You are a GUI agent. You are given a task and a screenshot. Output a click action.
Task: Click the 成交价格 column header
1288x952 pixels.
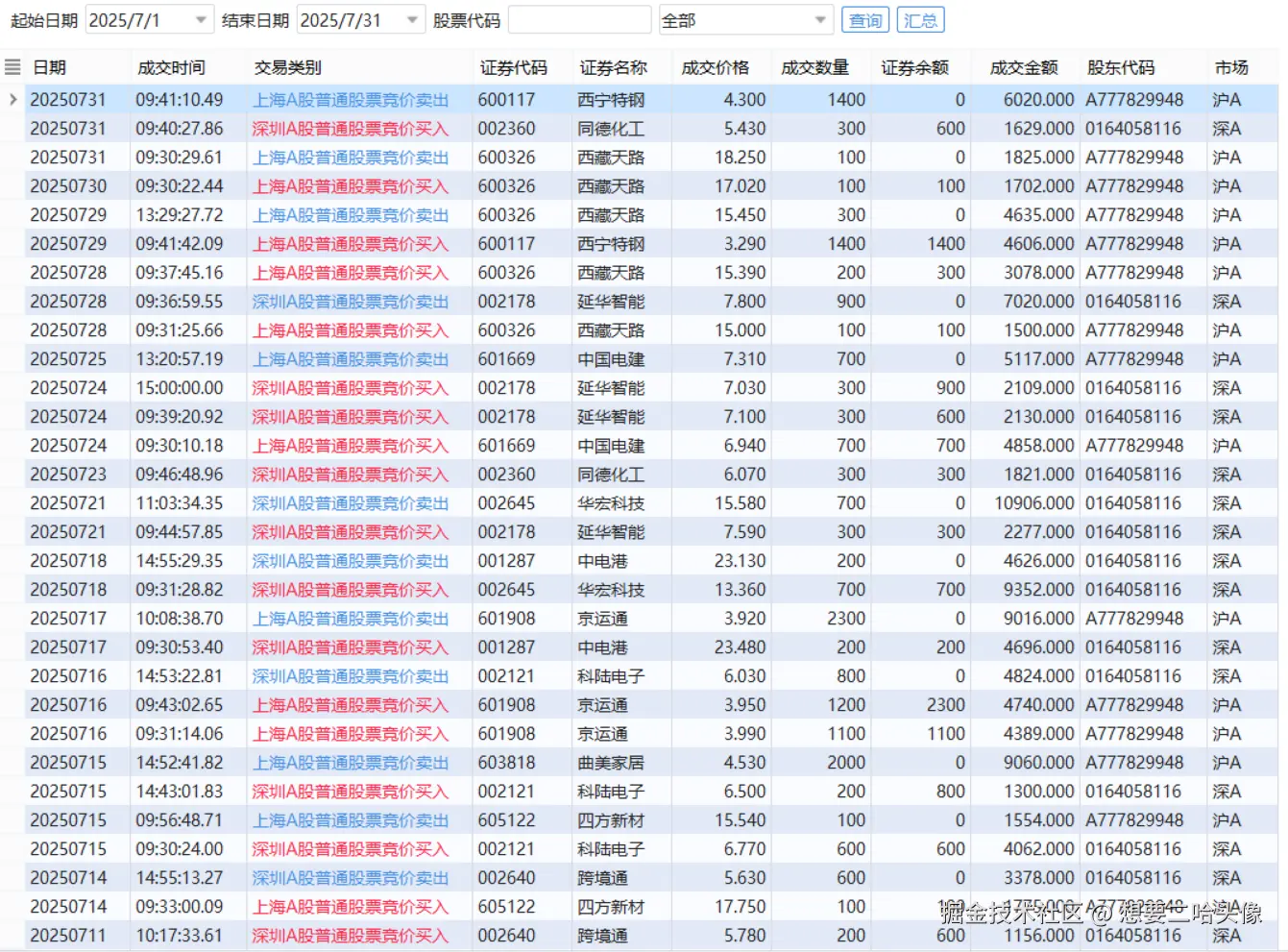[x=715, y=66]
